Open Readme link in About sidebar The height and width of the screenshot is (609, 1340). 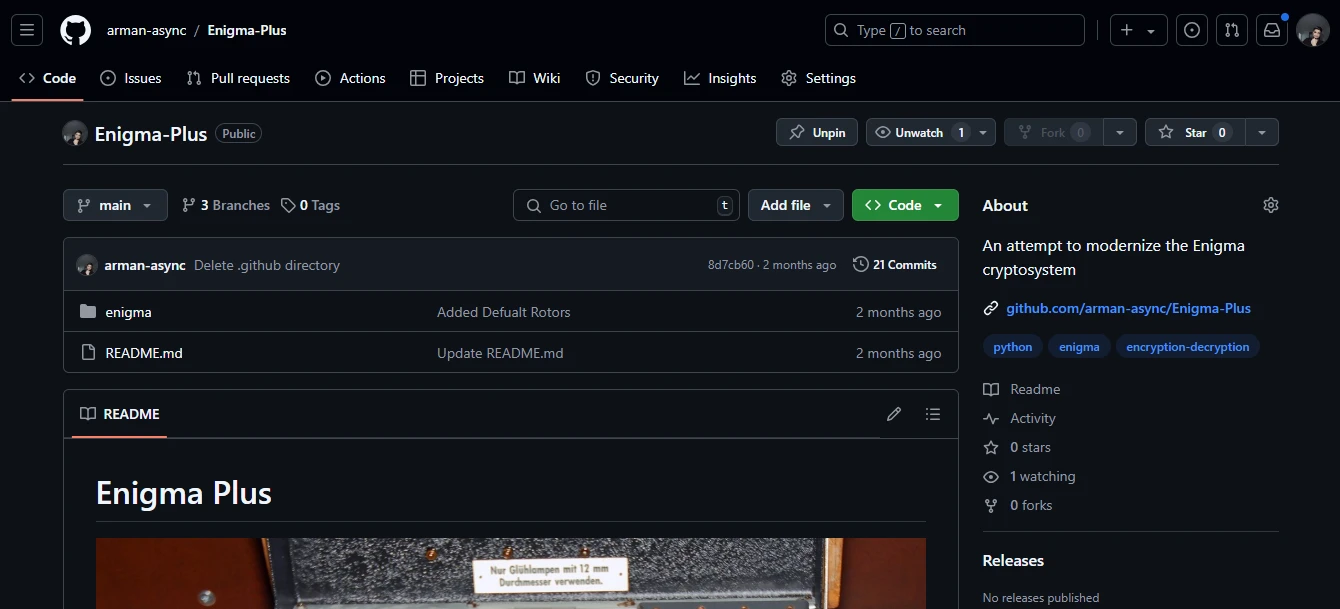(x=1022, y=389)
